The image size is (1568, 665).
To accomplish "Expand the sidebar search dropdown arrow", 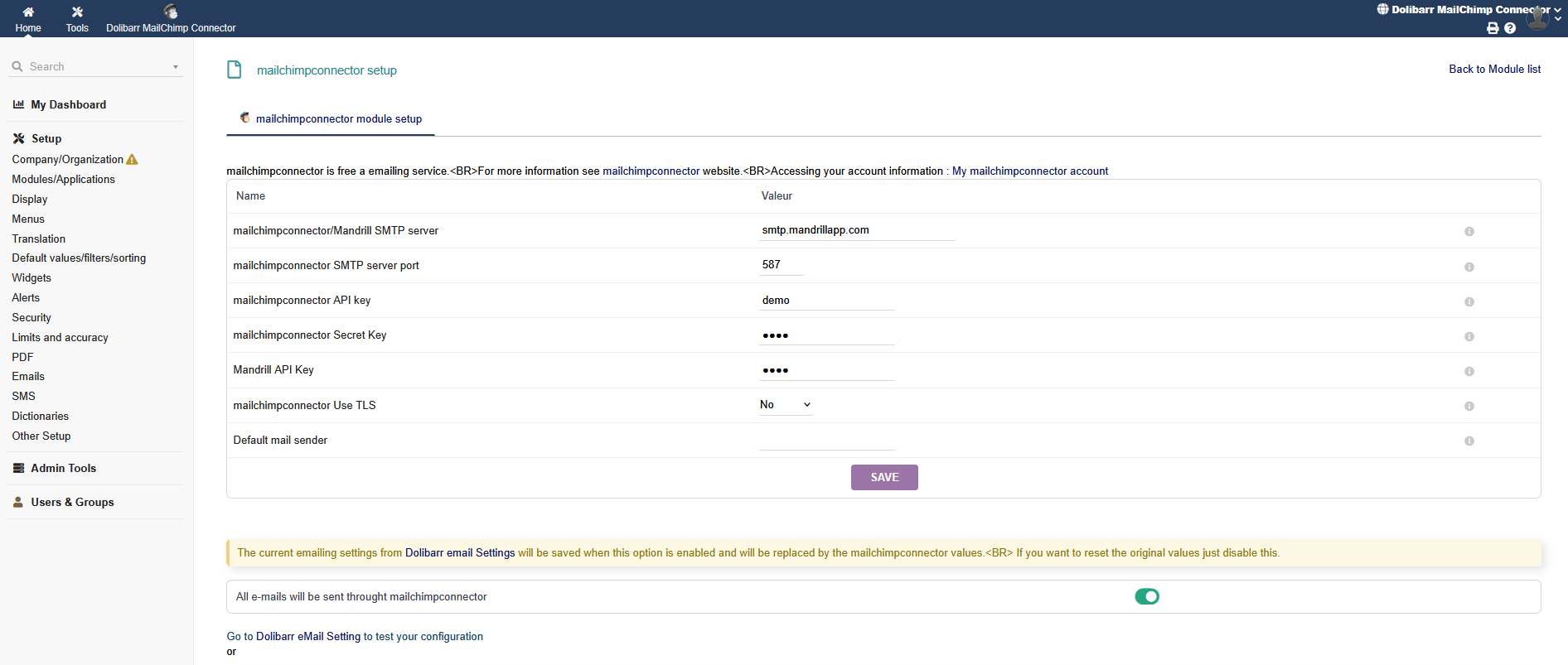I will [x=176, y=67].
